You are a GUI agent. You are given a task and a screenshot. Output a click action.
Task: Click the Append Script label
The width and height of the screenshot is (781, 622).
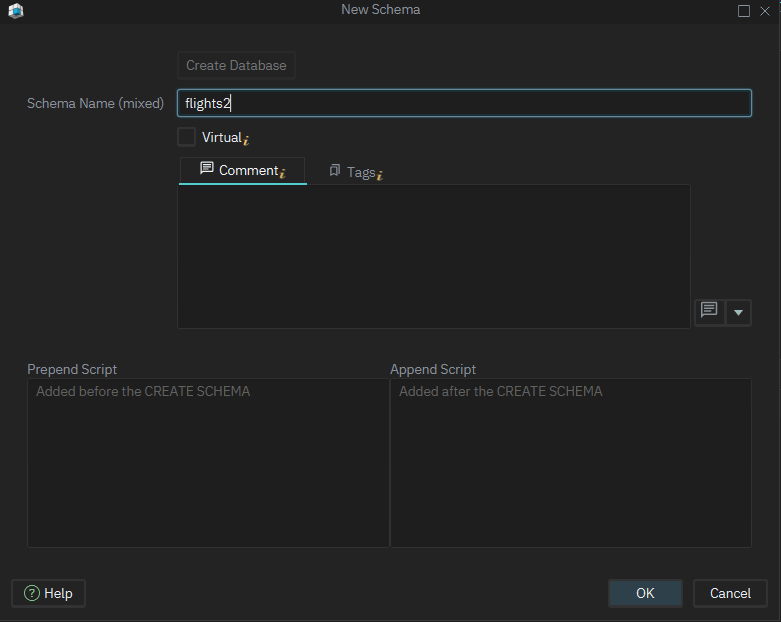(x=433, y=370)
